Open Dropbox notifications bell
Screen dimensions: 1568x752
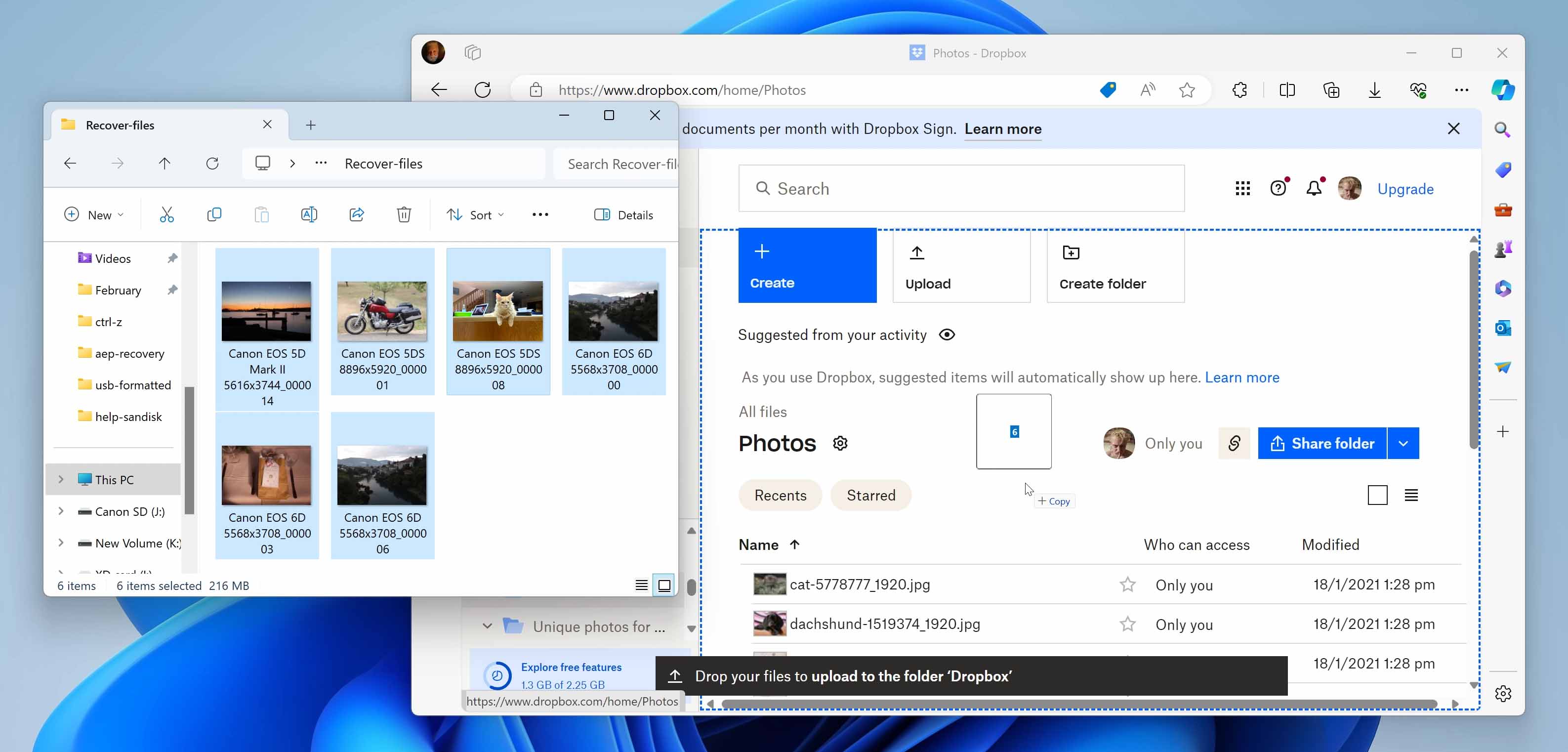click(x=1314, y=189)
